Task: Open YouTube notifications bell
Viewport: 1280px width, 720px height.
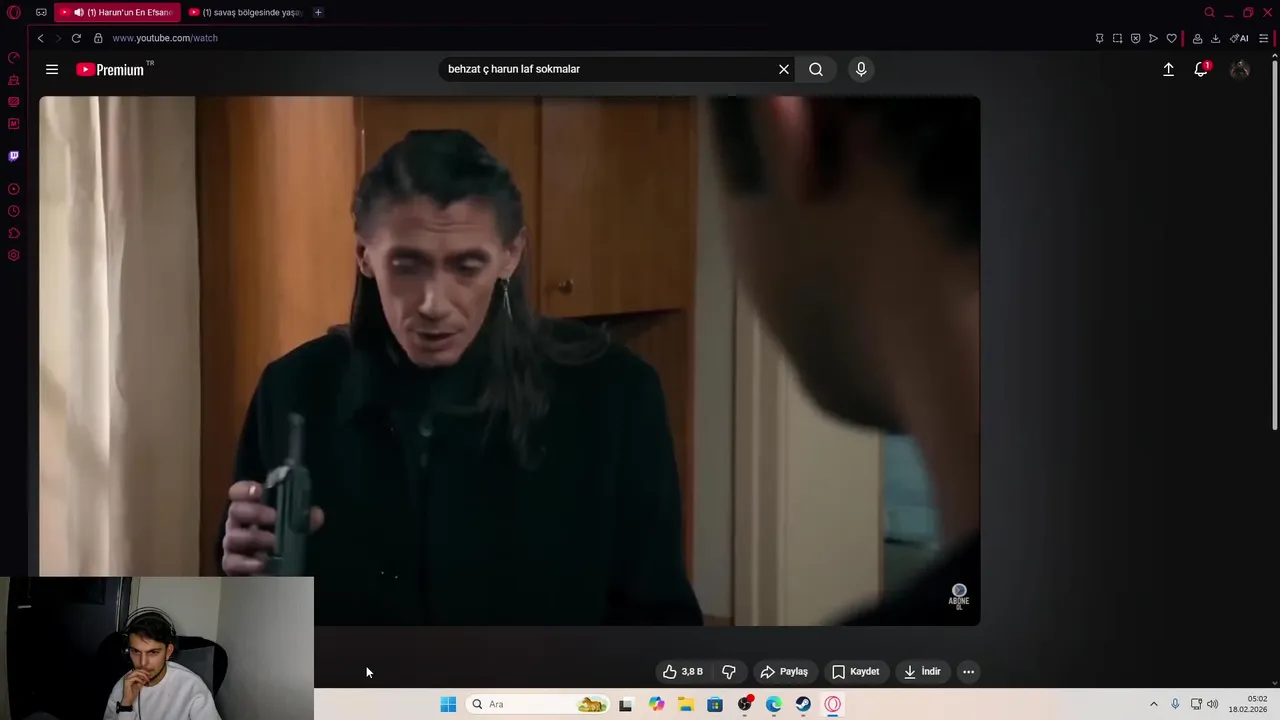Action: (1201, 69)
